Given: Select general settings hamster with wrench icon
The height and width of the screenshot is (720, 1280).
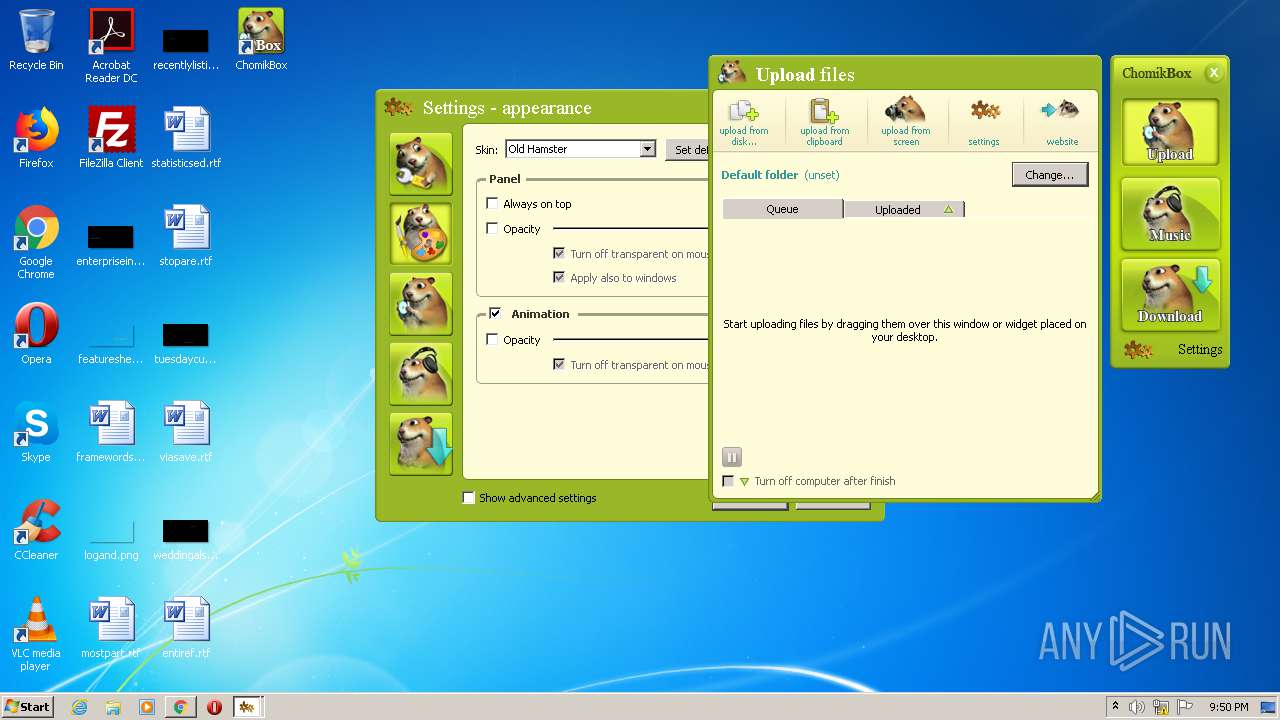Looking at the screenshot, I should click(x=420, y=162).
